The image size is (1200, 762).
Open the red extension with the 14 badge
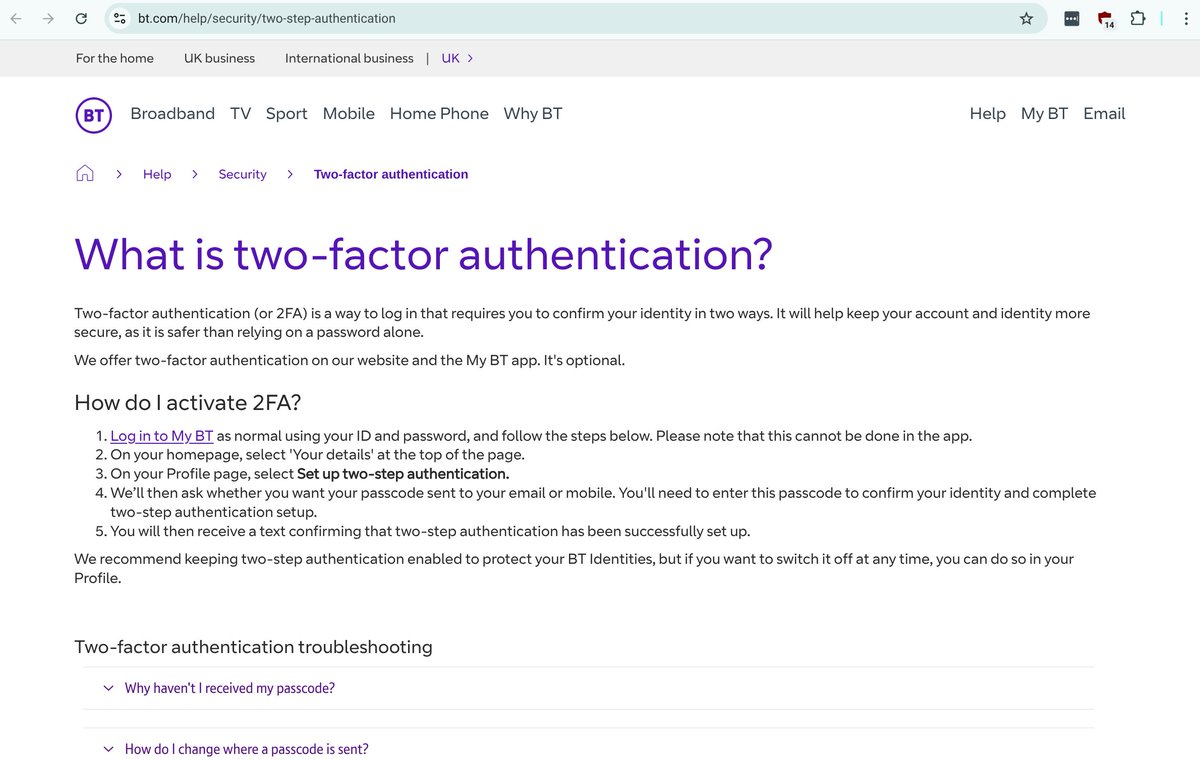[1105, 18]
